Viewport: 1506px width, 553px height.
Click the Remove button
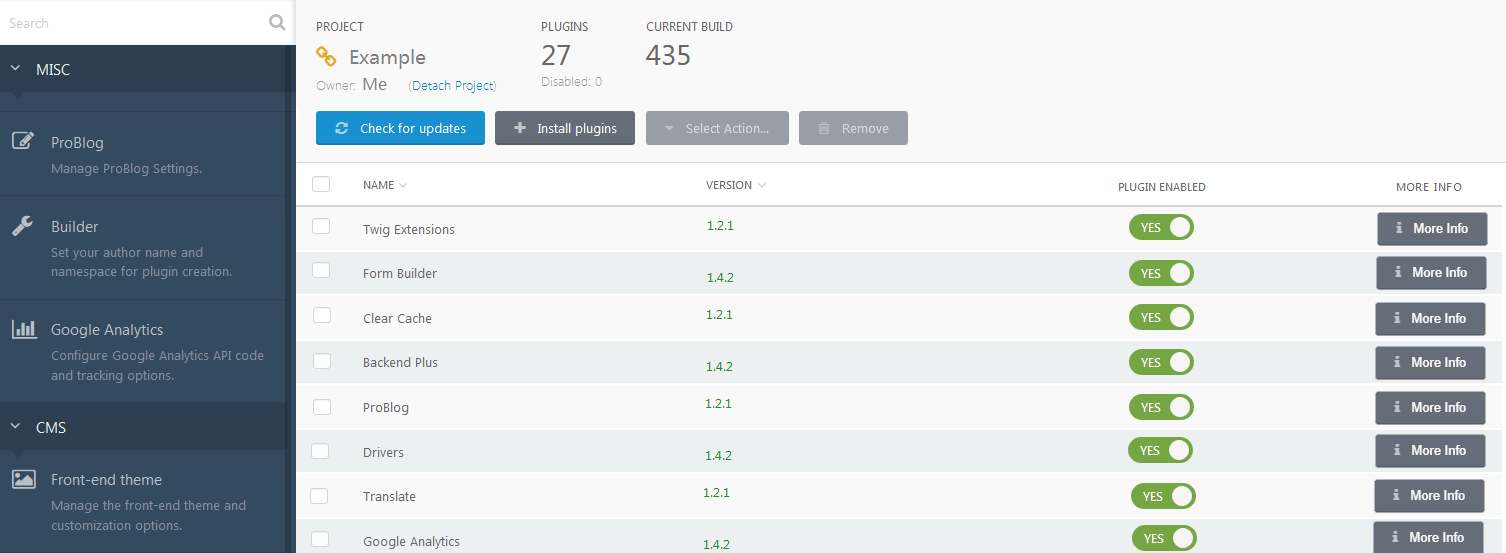point(853,128)
